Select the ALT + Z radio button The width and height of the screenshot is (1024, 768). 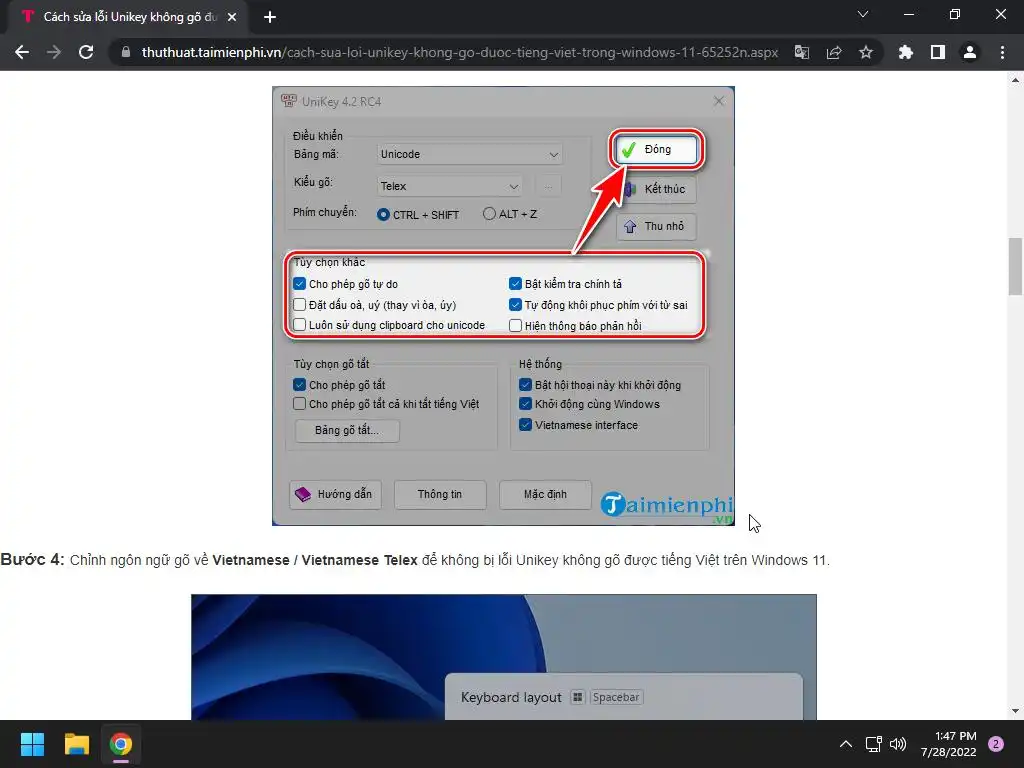click(x=489, y=214)
